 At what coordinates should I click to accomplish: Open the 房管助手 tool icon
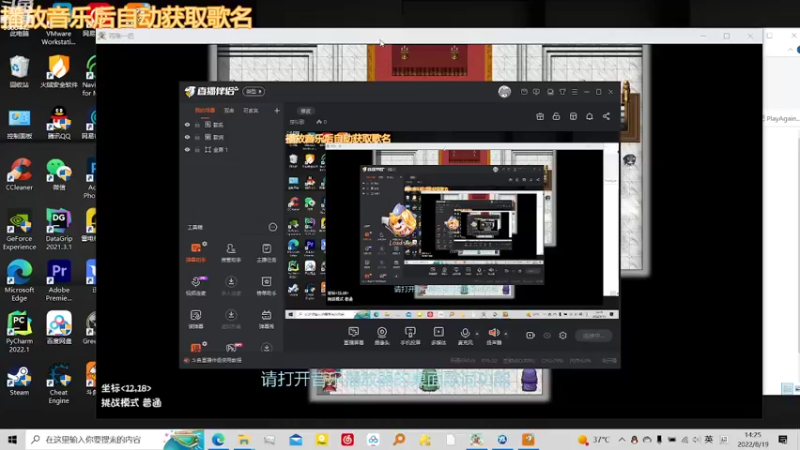(x=231, y=252)
